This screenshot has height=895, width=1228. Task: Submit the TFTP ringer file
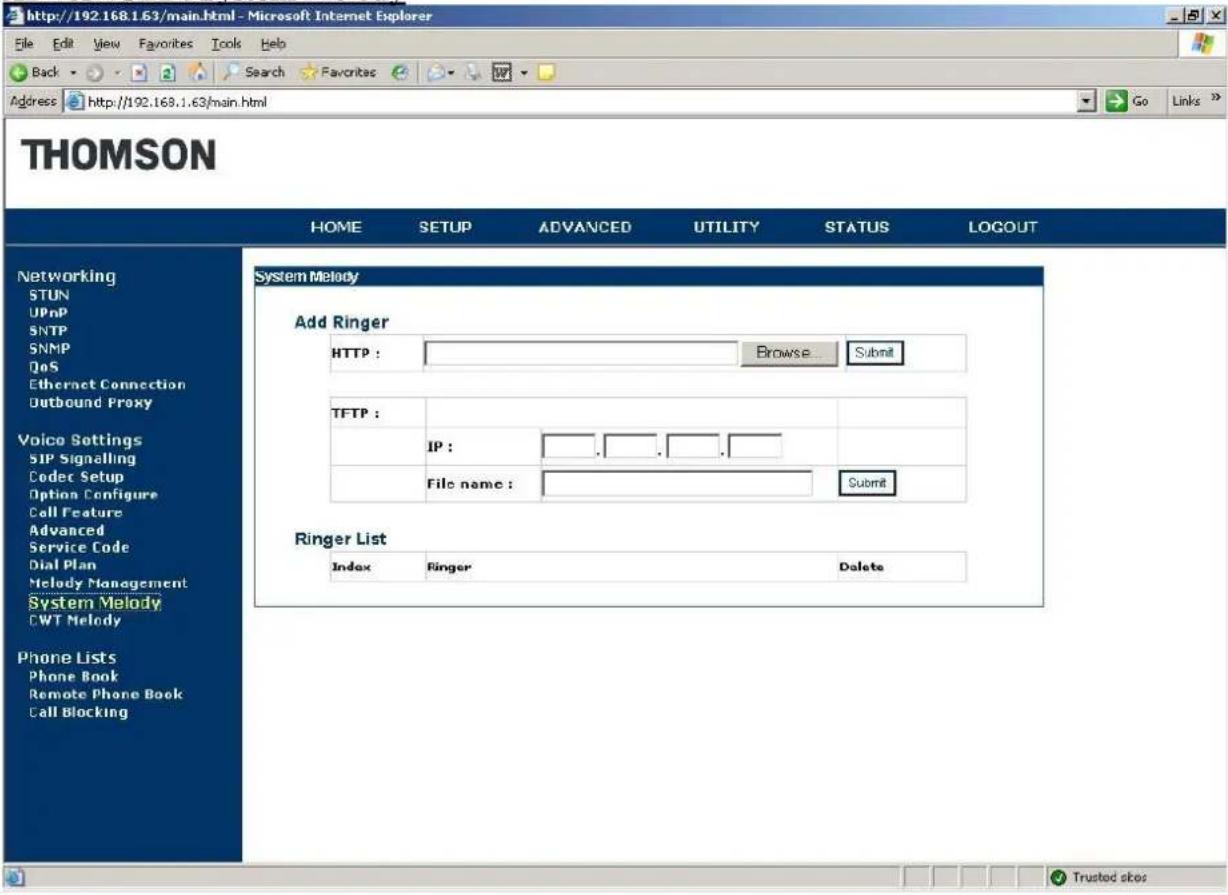[866, 482]
